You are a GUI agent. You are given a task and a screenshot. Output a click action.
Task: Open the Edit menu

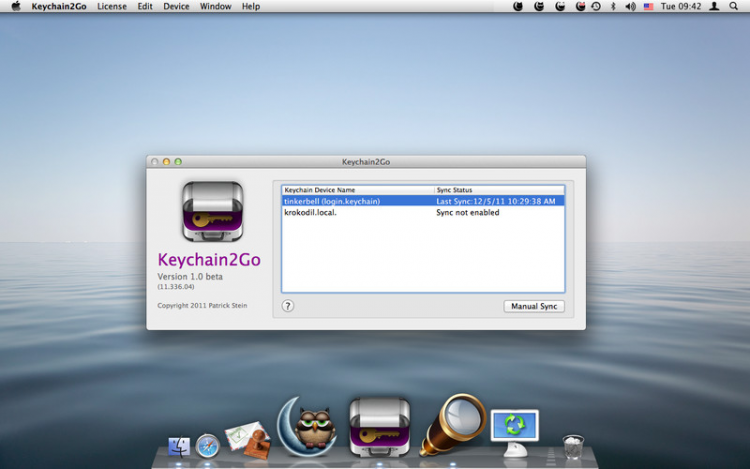(x=145, y=6)
